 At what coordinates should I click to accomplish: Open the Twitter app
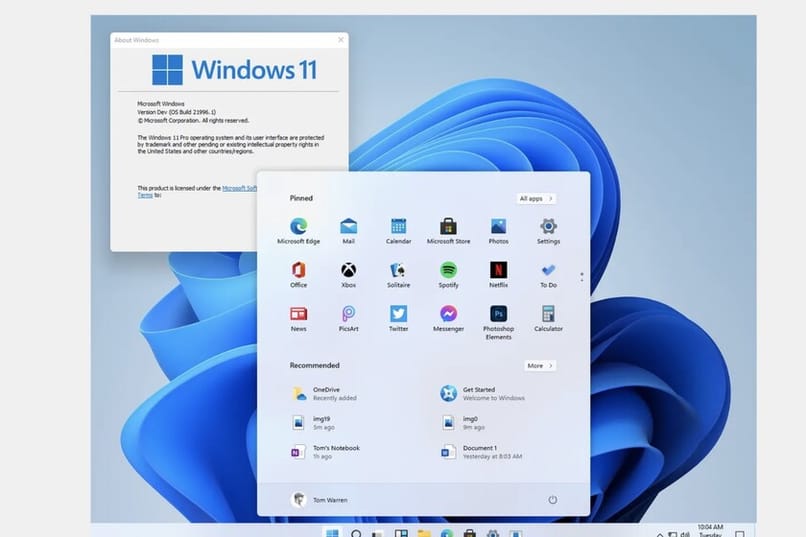[398, 318]
